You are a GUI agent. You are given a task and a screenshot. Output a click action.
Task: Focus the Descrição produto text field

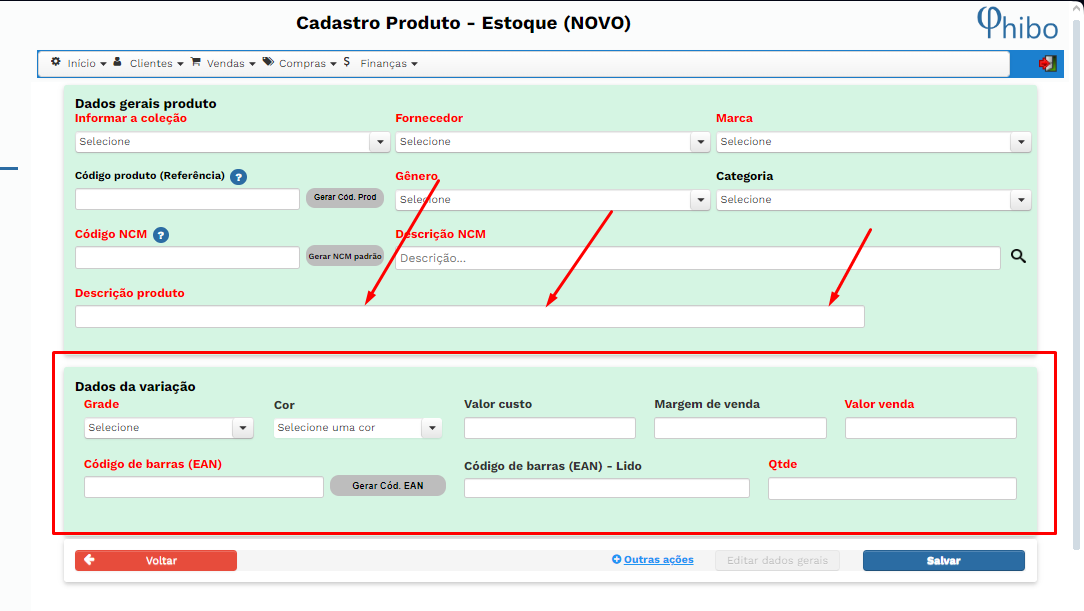(469, 317)
